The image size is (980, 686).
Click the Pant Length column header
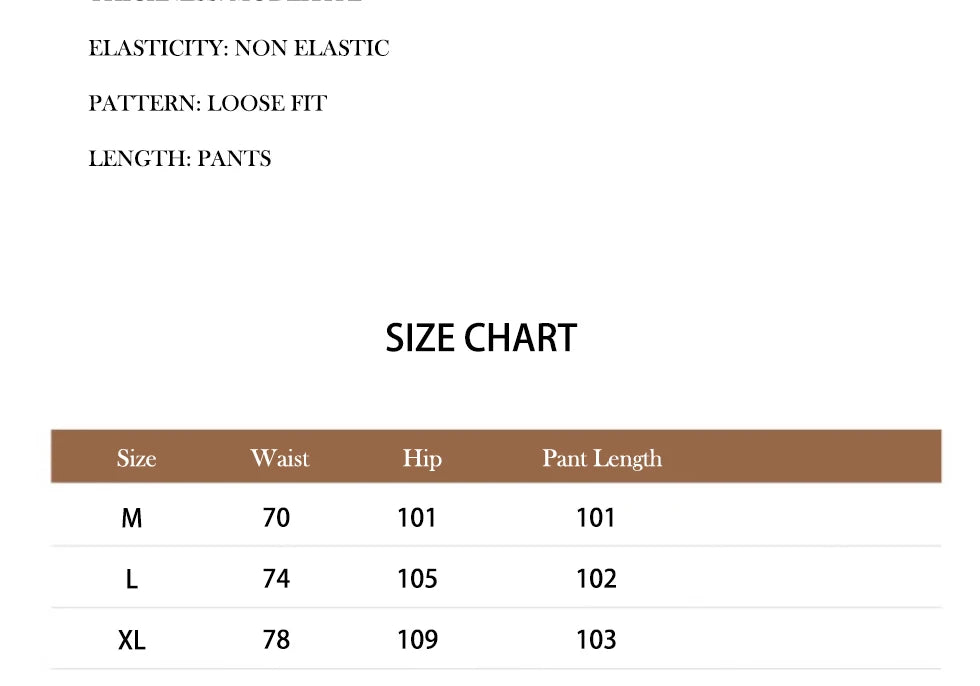[602, 458]
